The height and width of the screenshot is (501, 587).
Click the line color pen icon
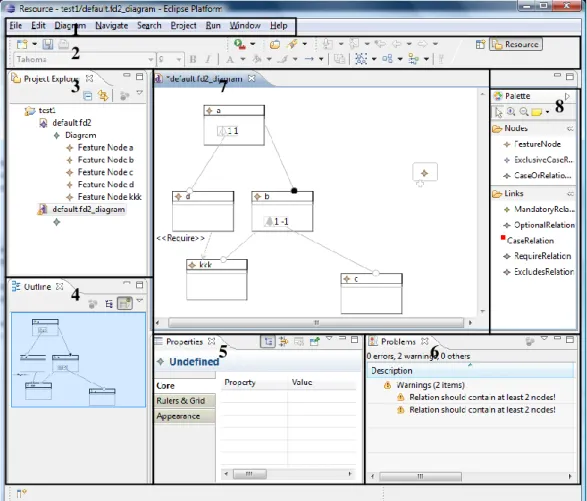283,59
